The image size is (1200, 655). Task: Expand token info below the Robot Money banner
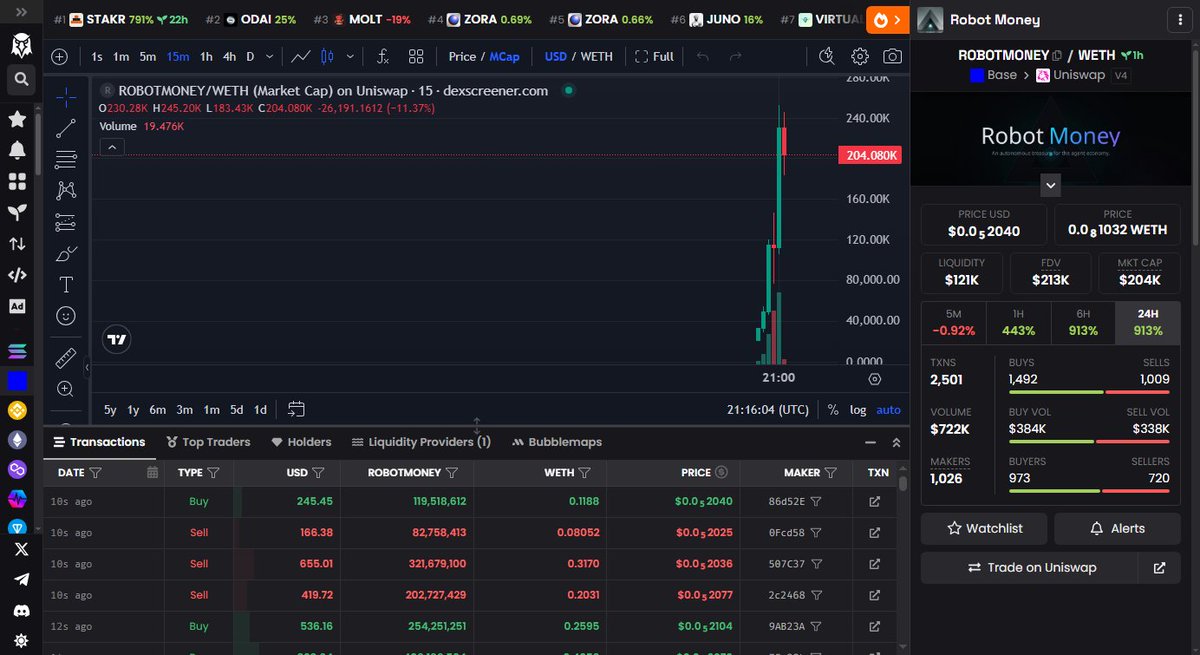1050,185
